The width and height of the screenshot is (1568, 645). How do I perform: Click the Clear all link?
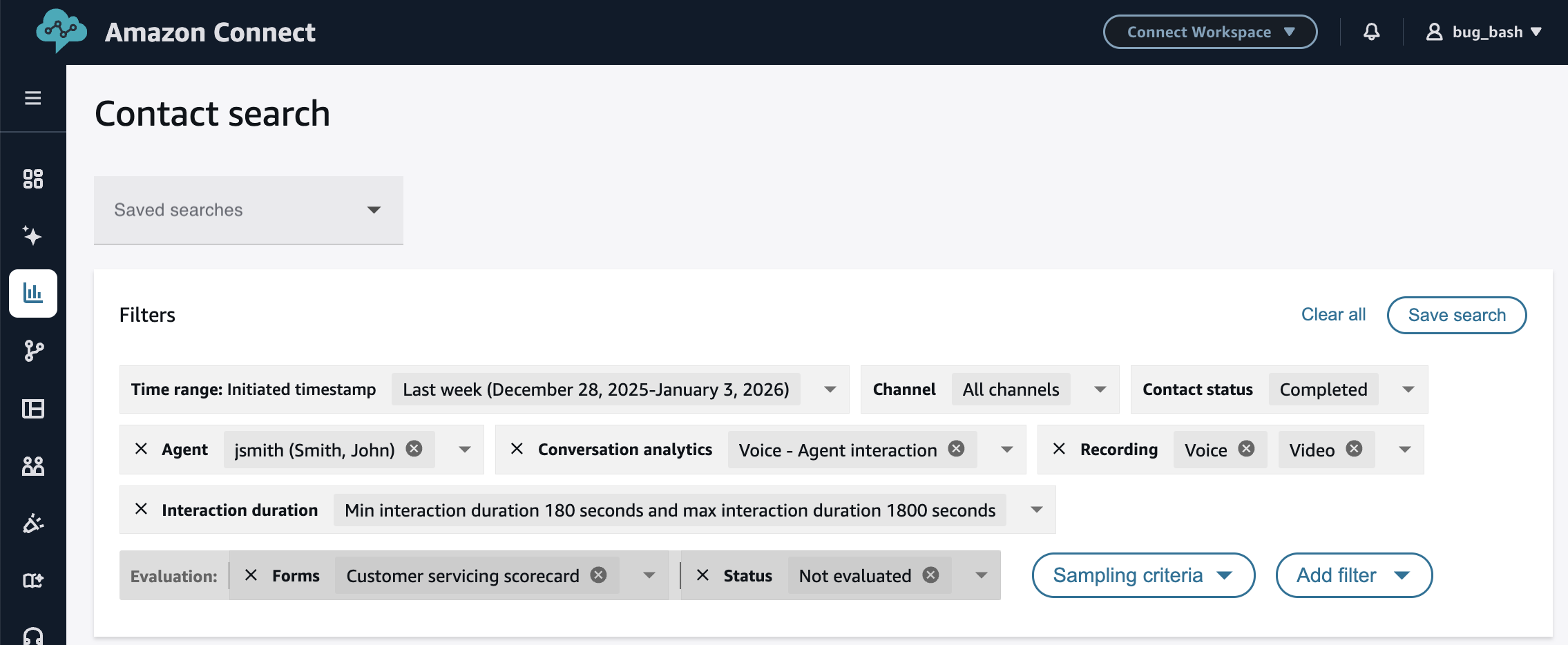click(x=1333, y=315)
